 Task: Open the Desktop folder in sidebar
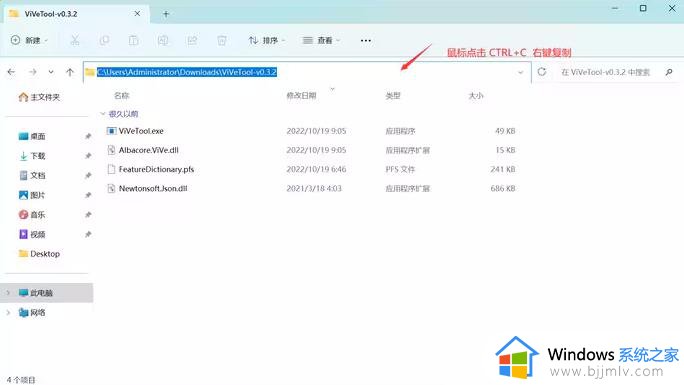click(x=39, y=254)
